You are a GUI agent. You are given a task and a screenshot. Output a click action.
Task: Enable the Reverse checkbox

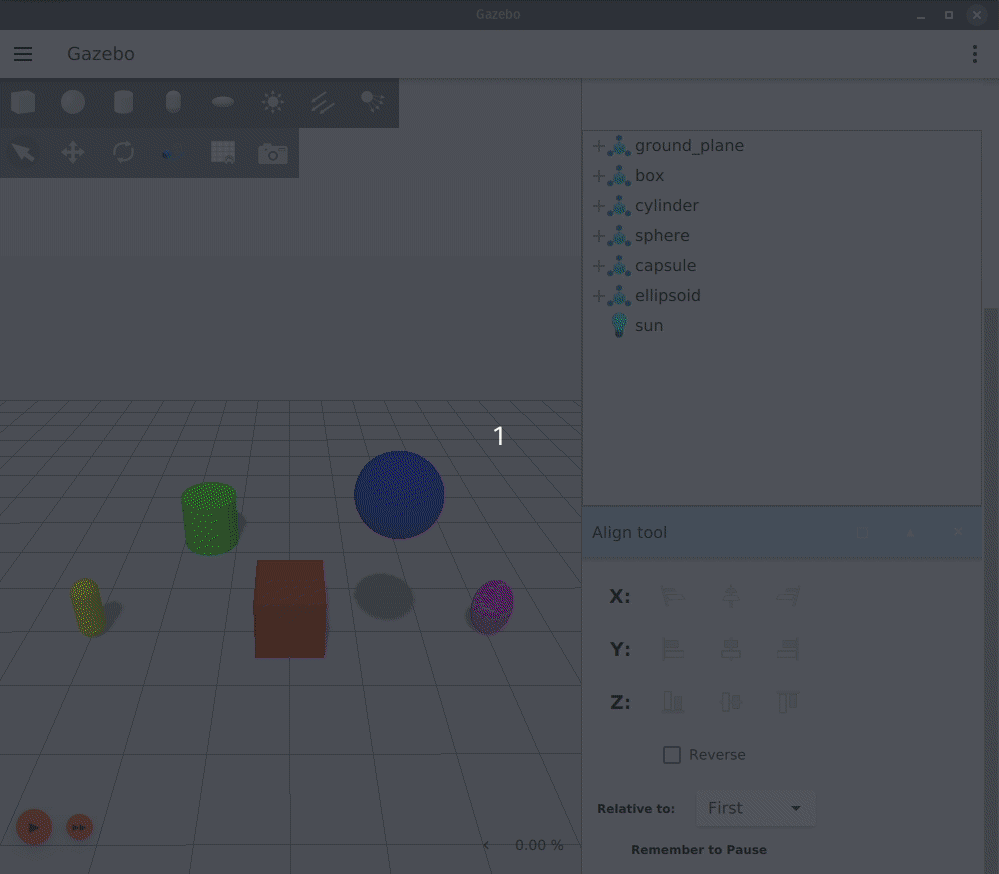[672, 755]
